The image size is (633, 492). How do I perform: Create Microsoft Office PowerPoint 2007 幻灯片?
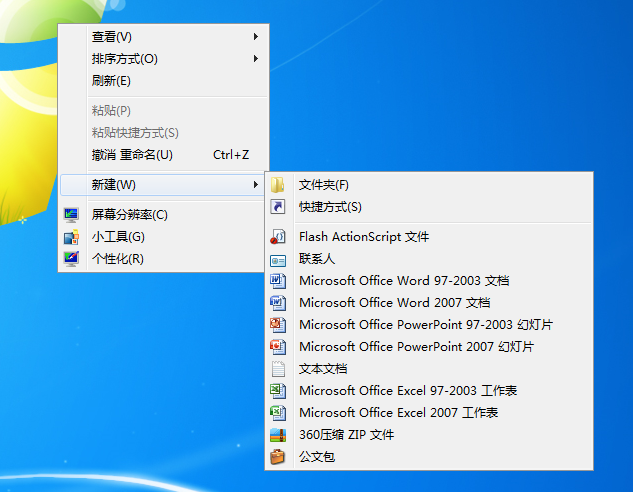(x=429, y=347)
